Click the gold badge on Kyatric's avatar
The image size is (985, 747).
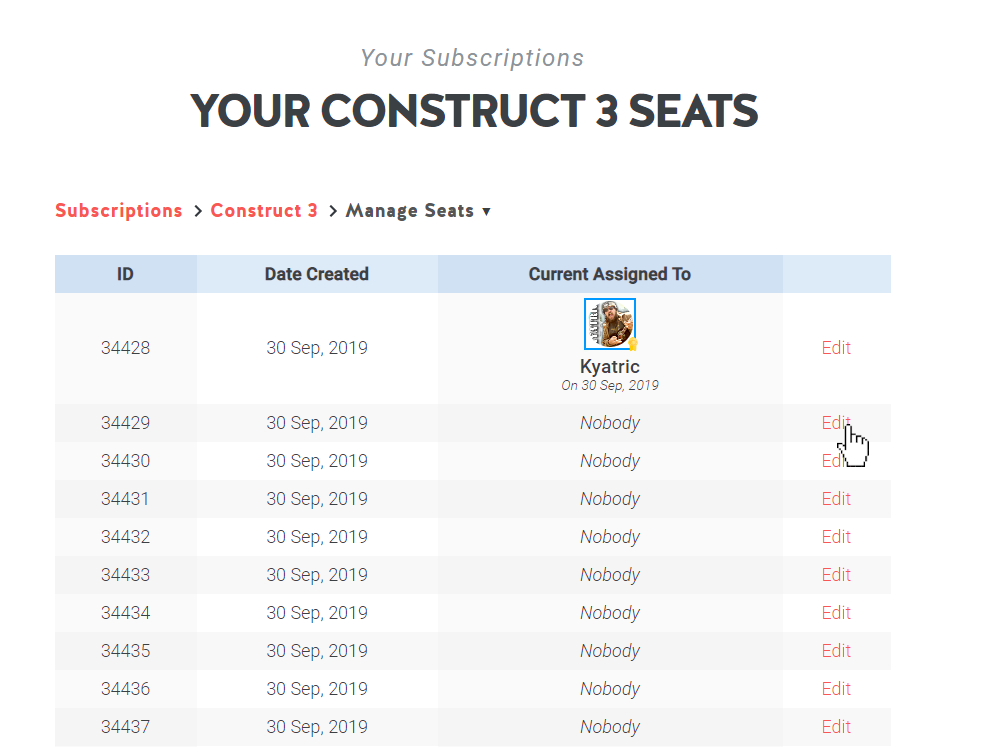coord(633,344)
